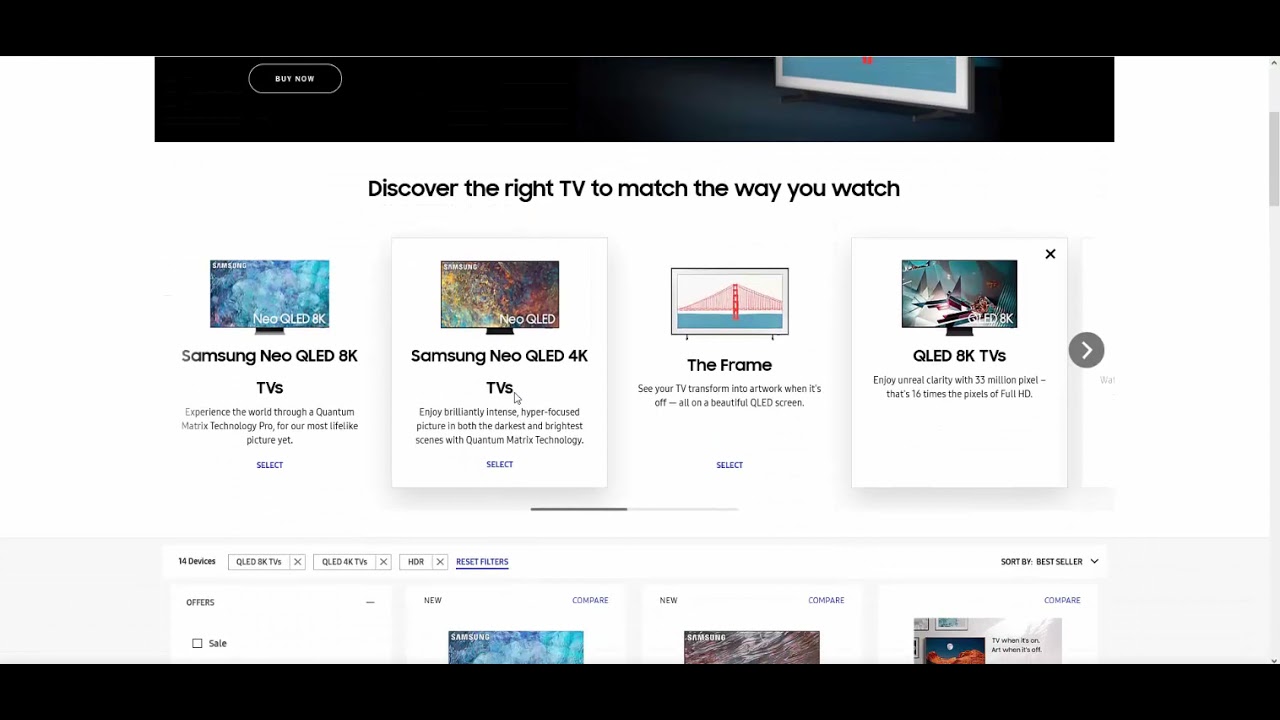Select The Frame category link
The image size is (1280, 720).
[x=729, y=465]
